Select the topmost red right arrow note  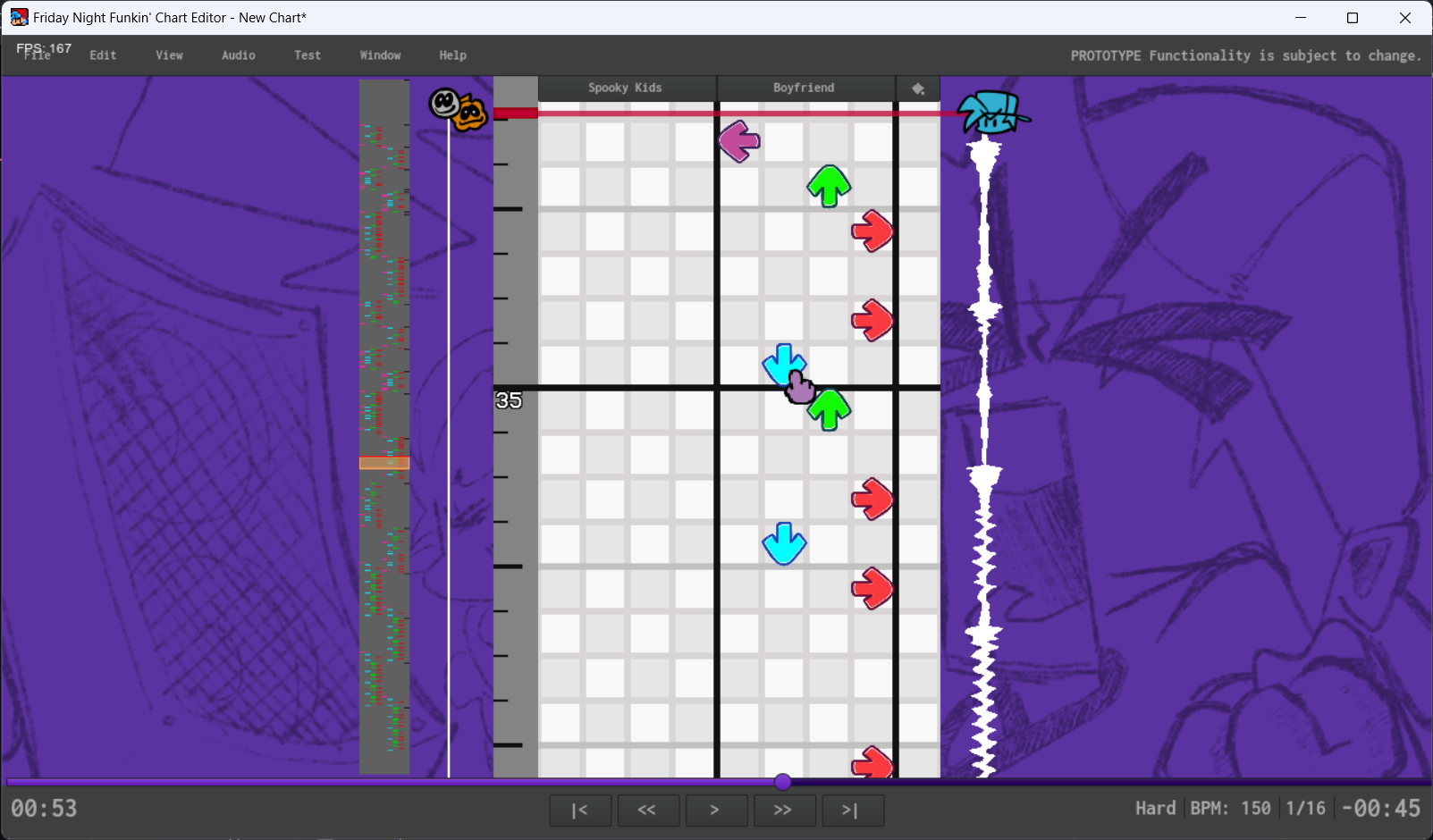872,231
